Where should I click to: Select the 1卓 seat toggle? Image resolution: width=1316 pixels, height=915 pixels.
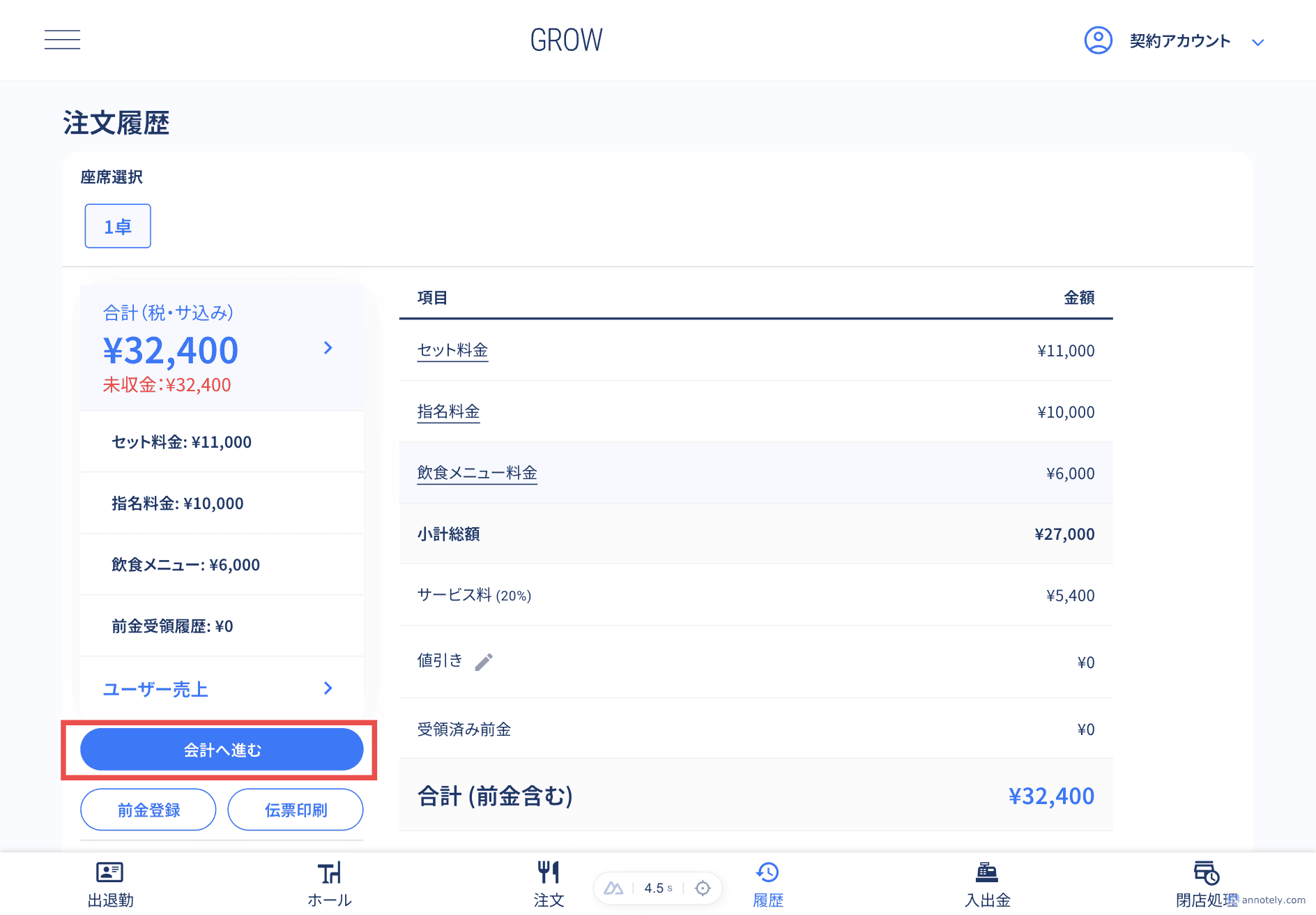click(118, 226)
